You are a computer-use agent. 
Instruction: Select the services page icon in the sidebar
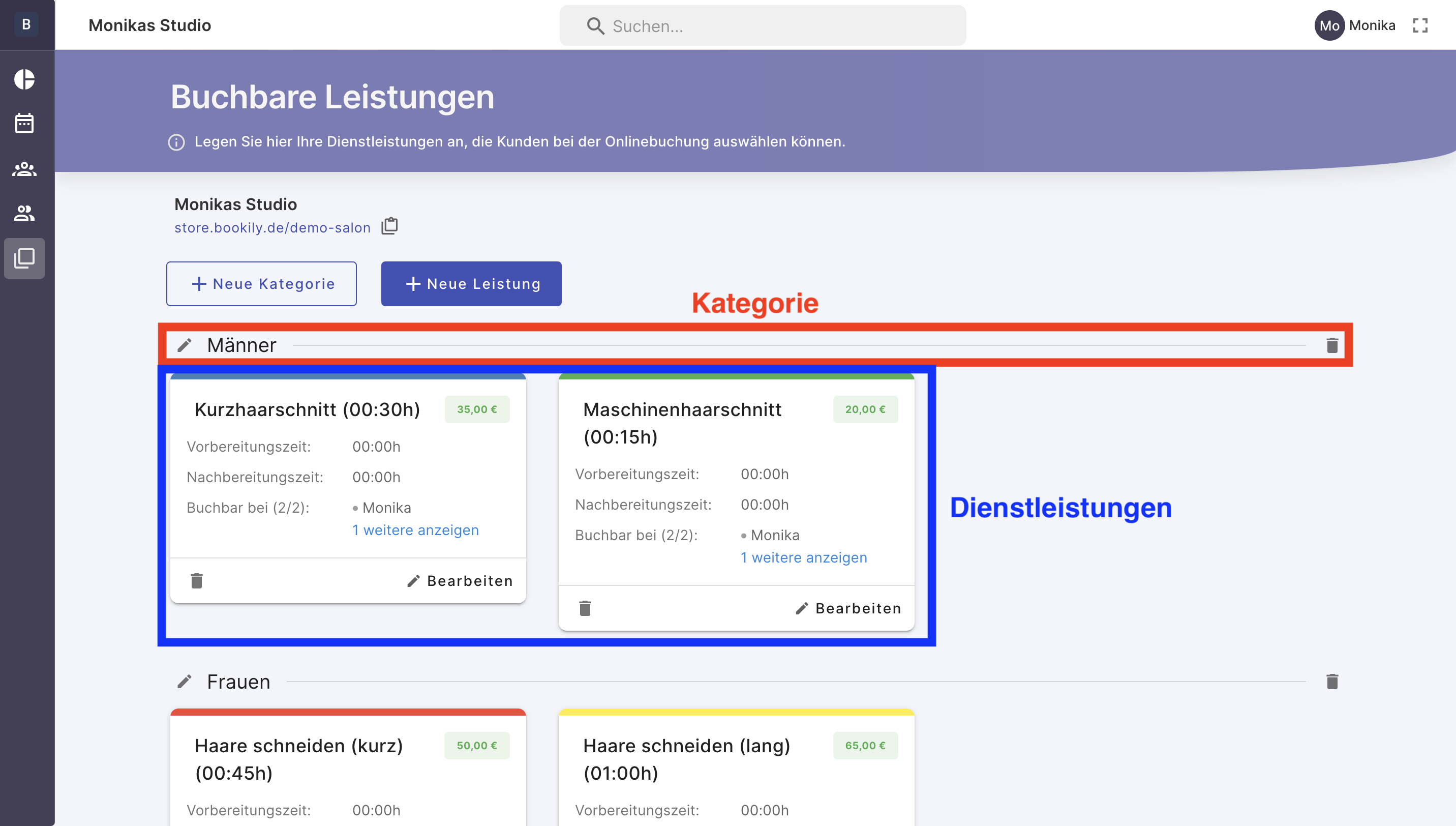24,259
